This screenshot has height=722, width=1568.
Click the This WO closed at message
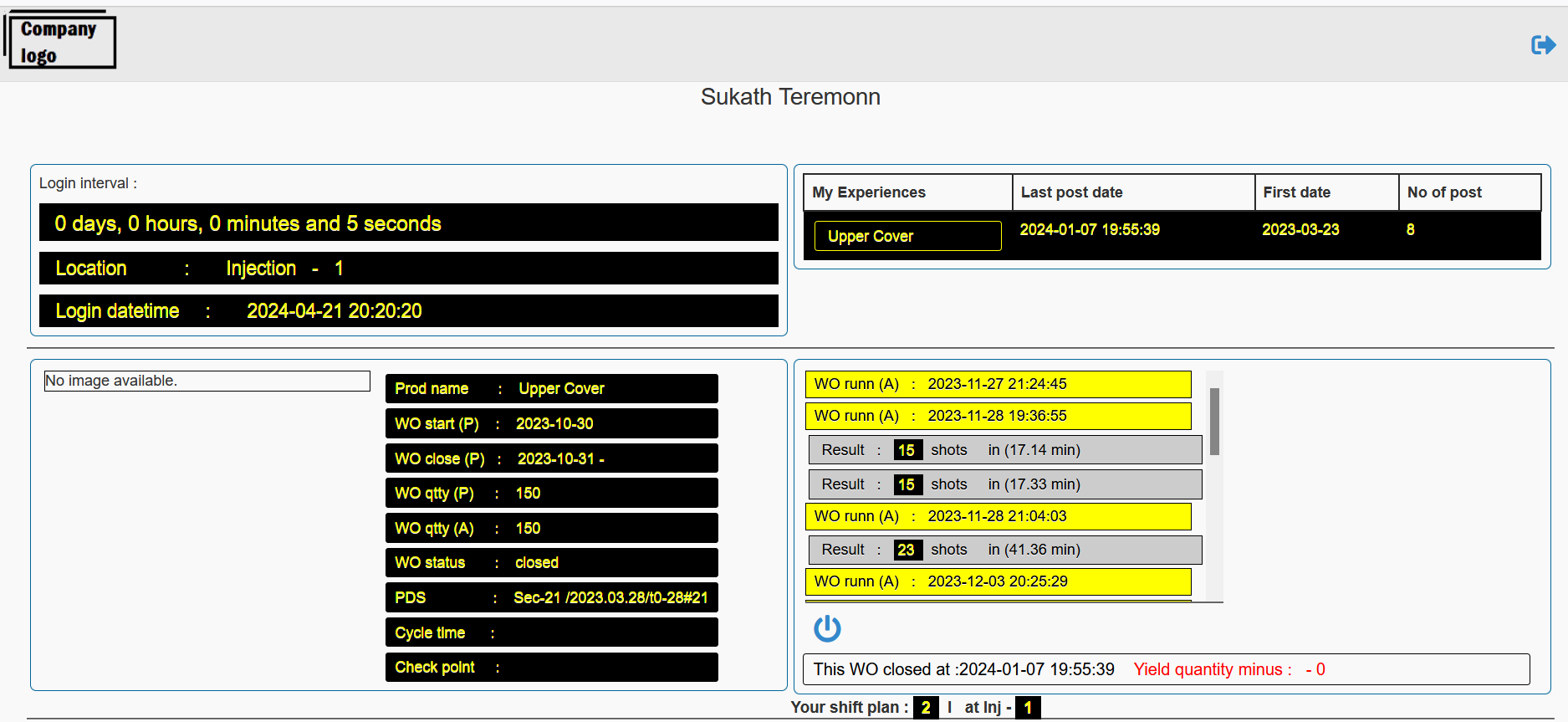964,669
